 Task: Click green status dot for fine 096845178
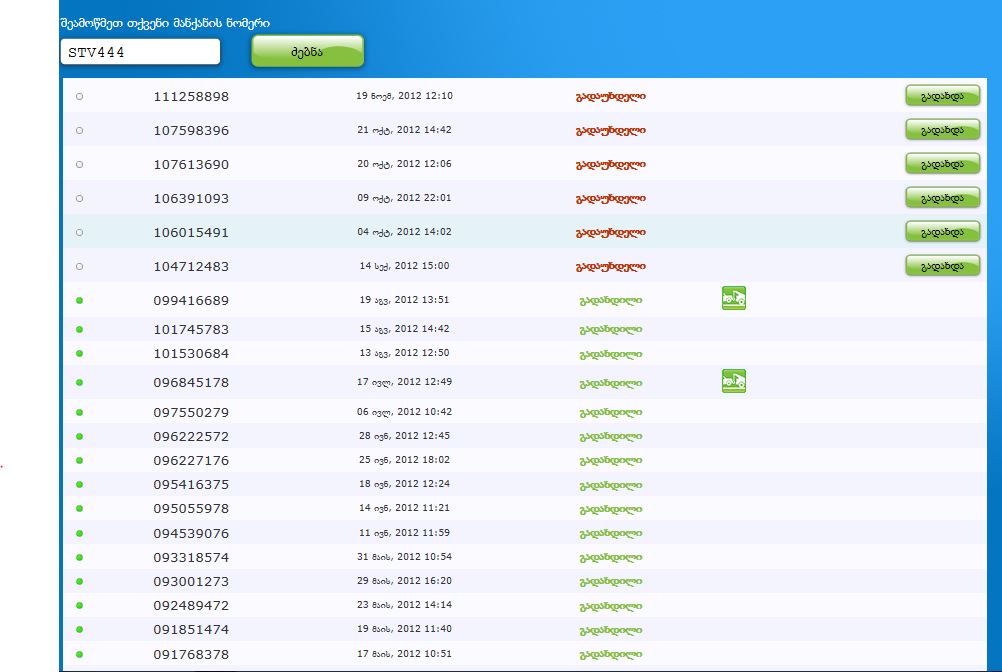coord(79,383)
